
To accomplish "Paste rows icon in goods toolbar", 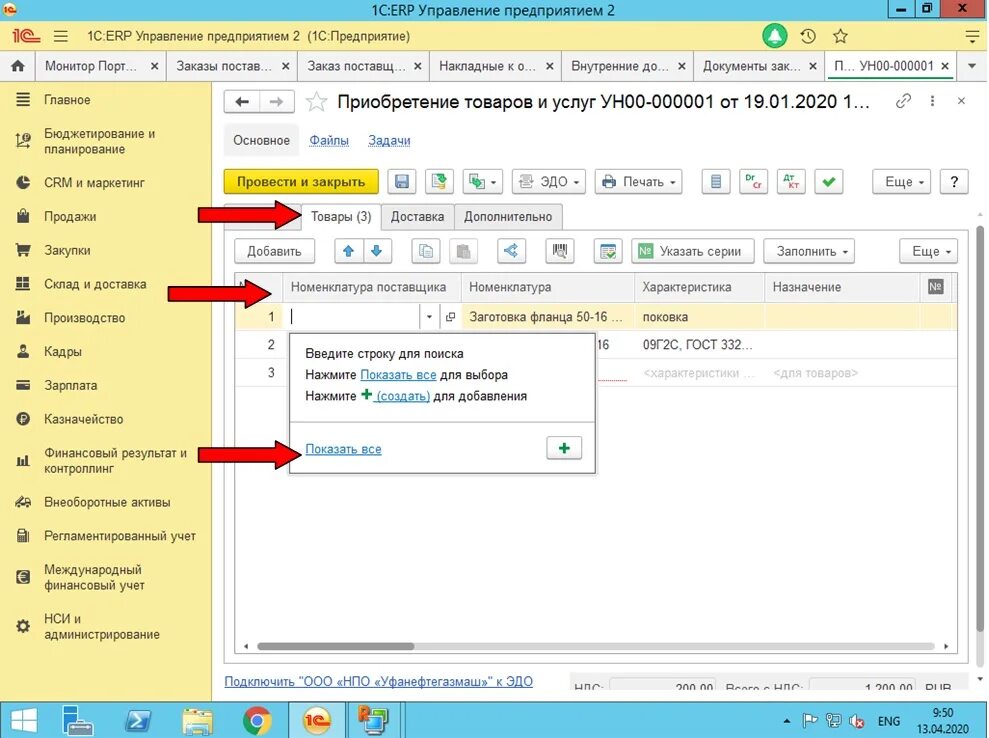I will 464,251.
